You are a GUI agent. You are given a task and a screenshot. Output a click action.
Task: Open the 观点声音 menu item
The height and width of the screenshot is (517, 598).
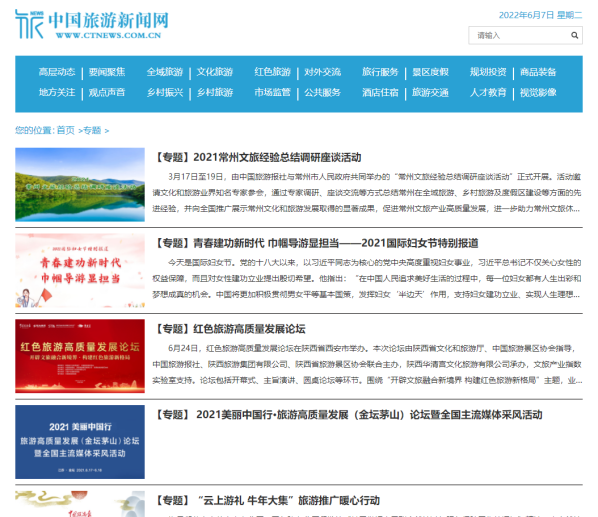click(107, 93)
